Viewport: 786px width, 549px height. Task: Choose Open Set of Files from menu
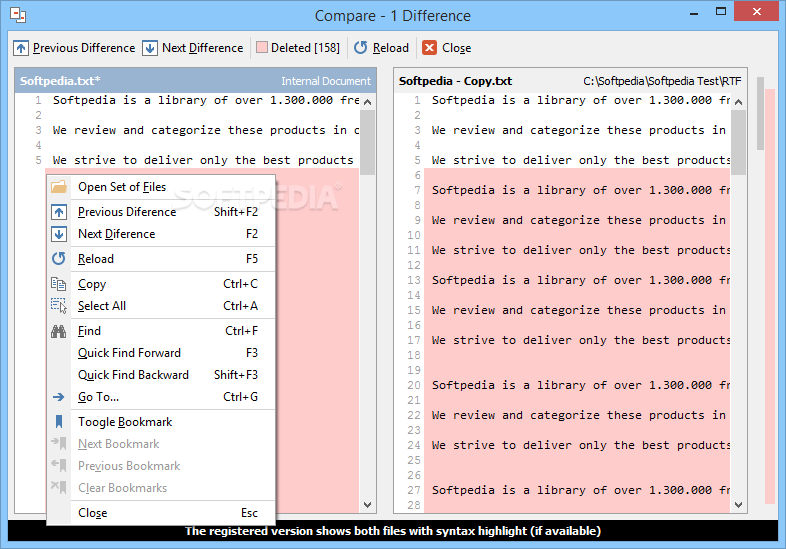(161, 187)
